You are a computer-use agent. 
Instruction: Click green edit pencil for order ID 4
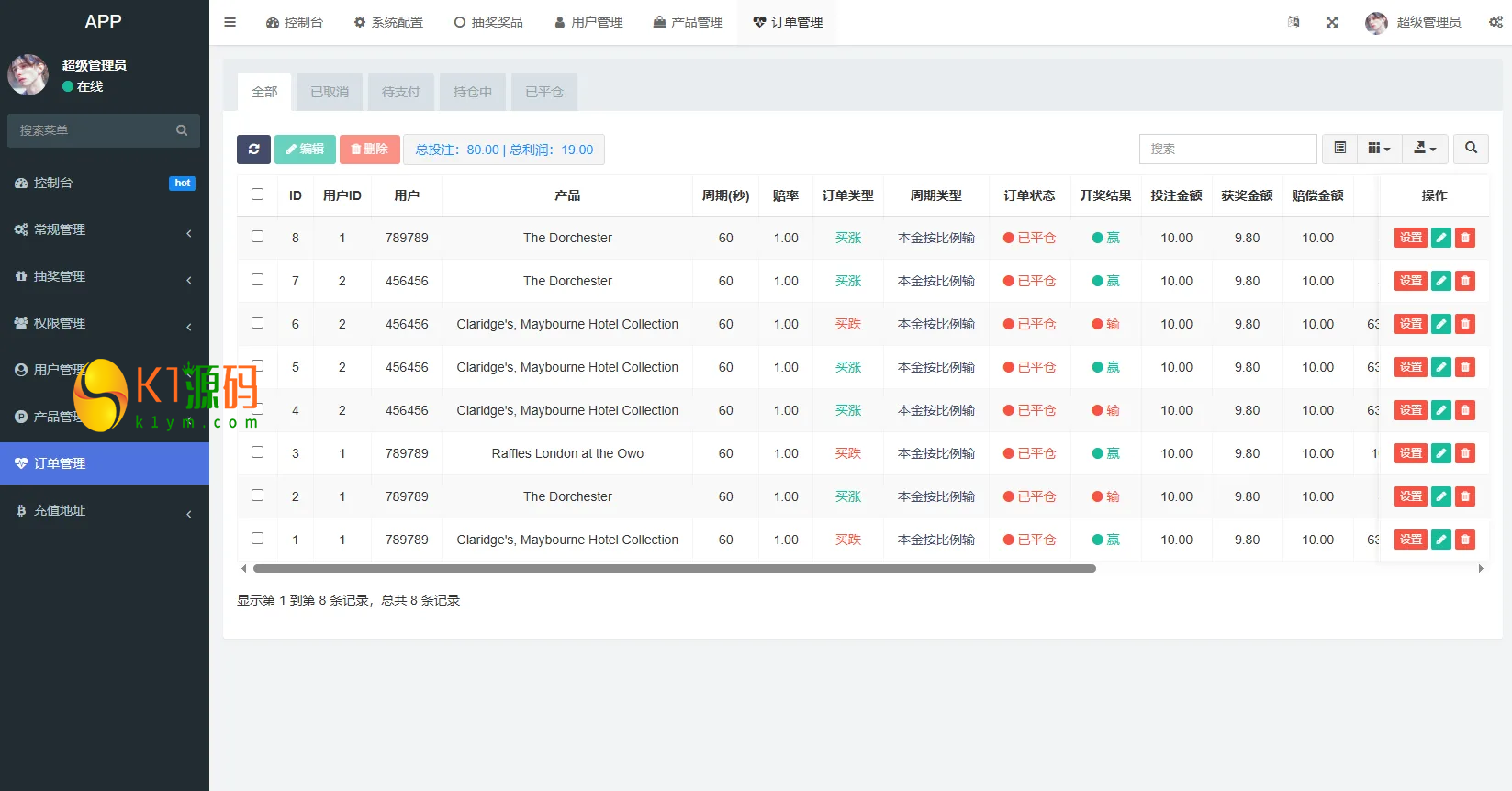pyautogui.click(x=1441, y=410)
